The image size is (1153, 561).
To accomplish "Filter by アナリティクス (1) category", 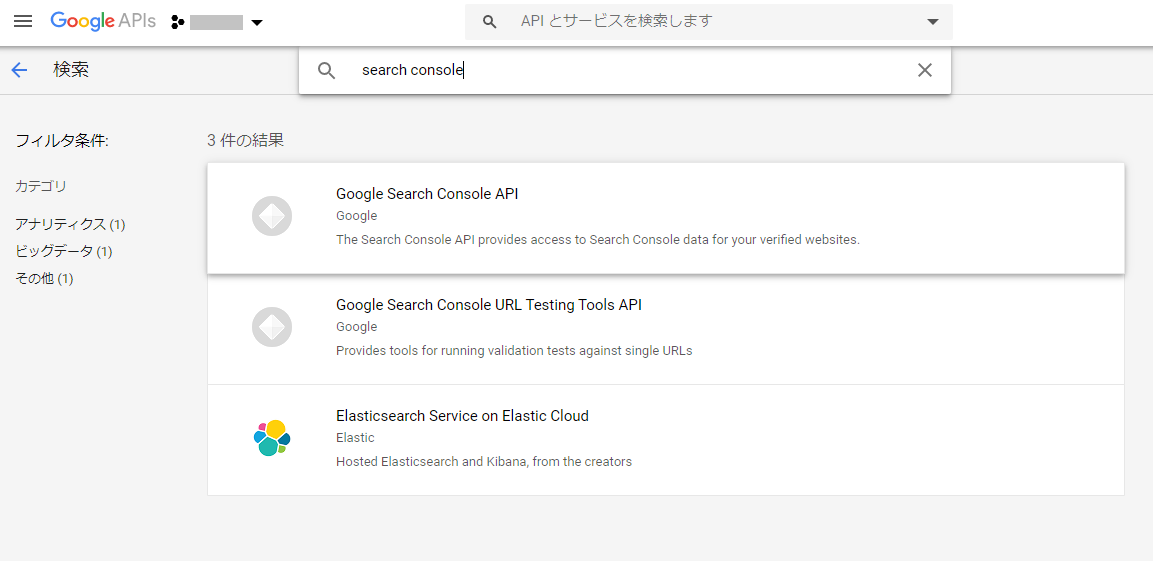I will pos(71,224).
